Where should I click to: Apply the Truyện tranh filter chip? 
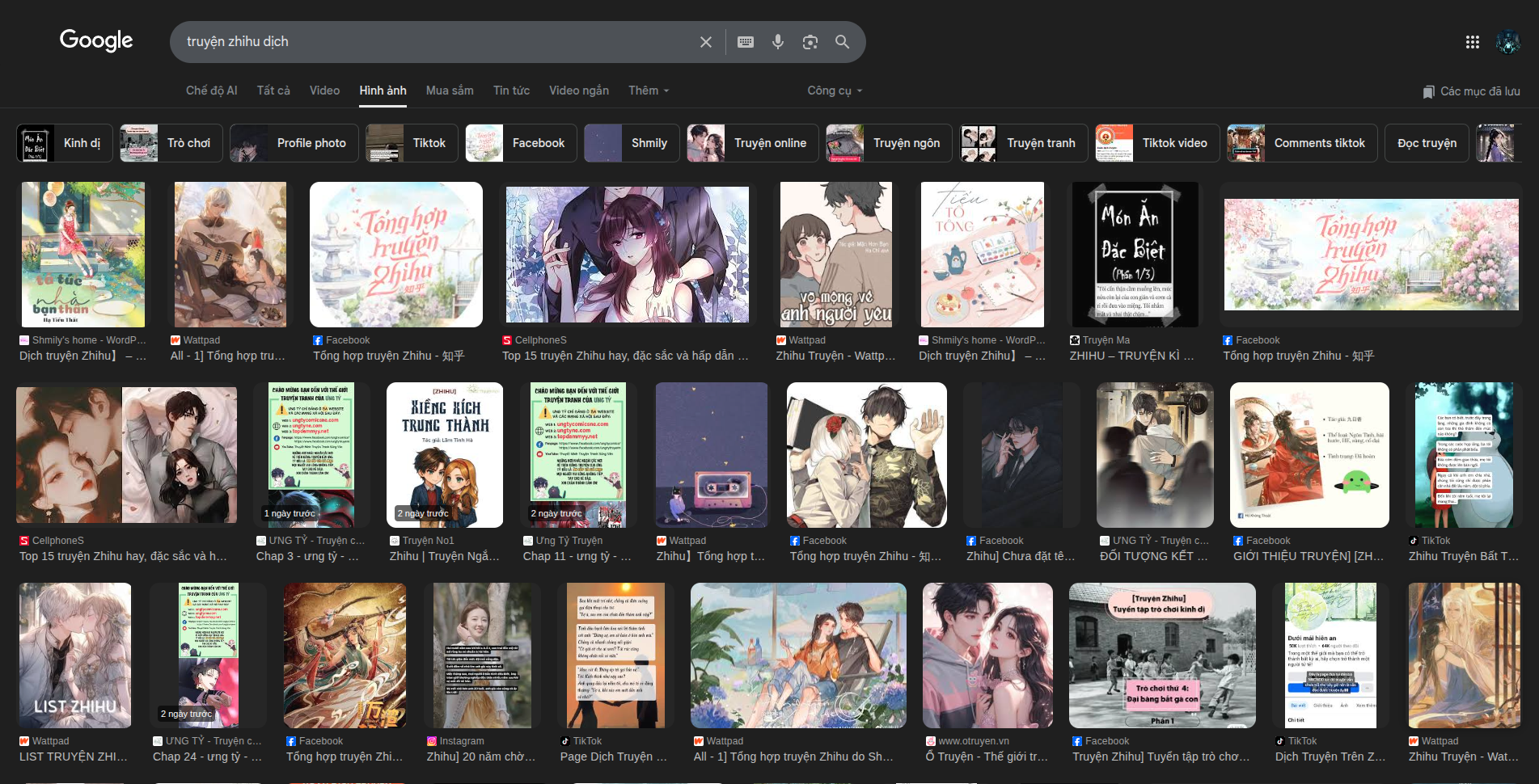click(1023, 143)
